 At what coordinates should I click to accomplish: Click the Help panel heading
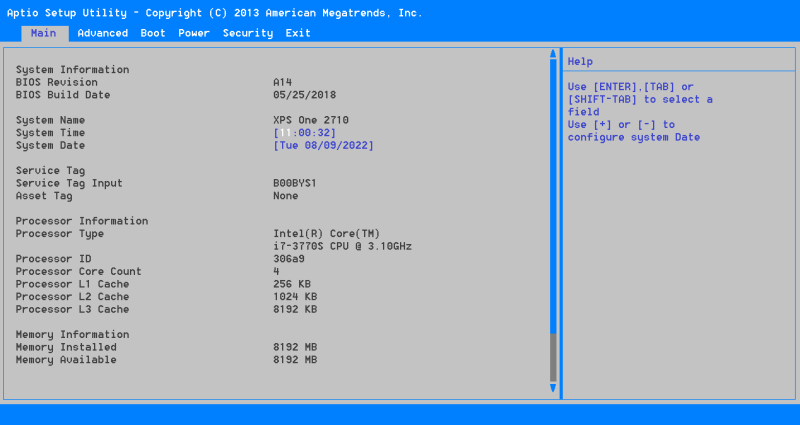pos(580,62)
